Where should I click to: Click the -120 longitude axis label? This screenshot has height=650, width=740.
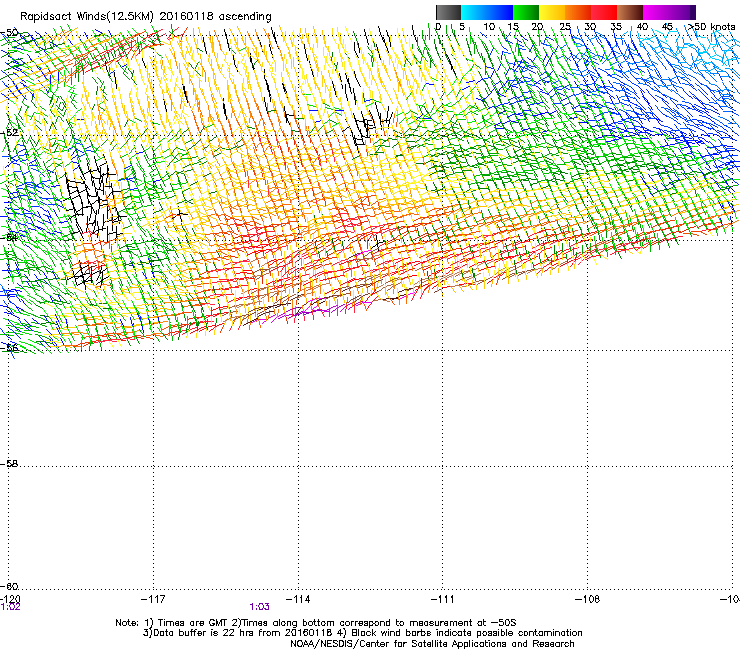pyautogui.click(x=10, y=599)
